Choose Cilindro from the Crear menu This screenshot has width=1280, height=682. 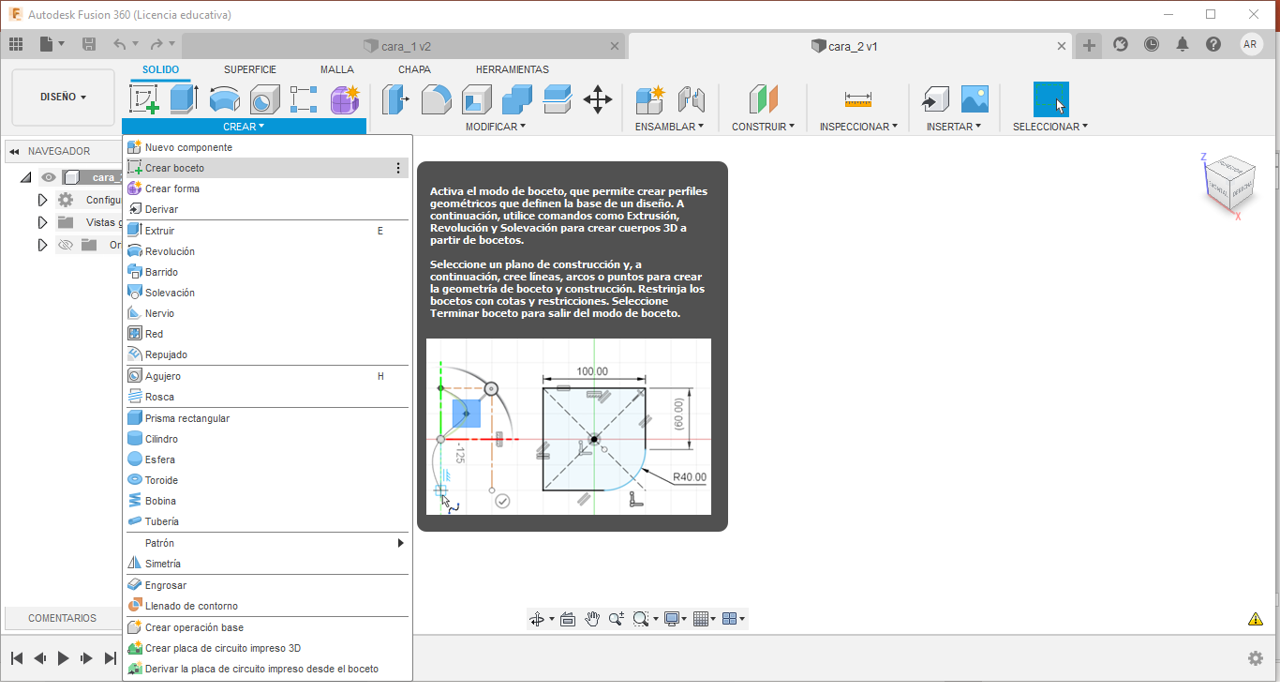pos(265,439)
